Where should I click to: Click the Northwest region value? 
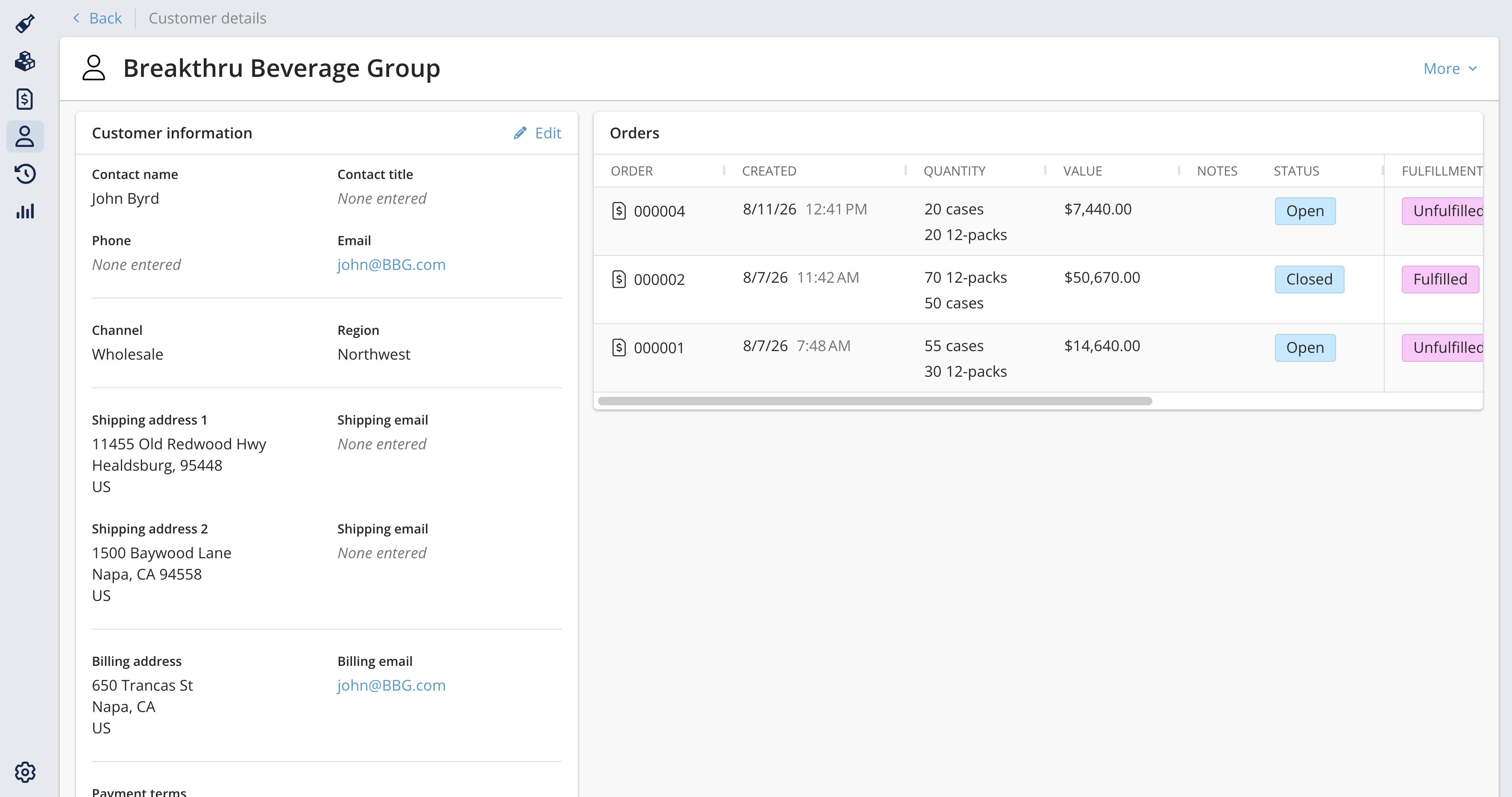pyautogui.click(x=374, y=355)
